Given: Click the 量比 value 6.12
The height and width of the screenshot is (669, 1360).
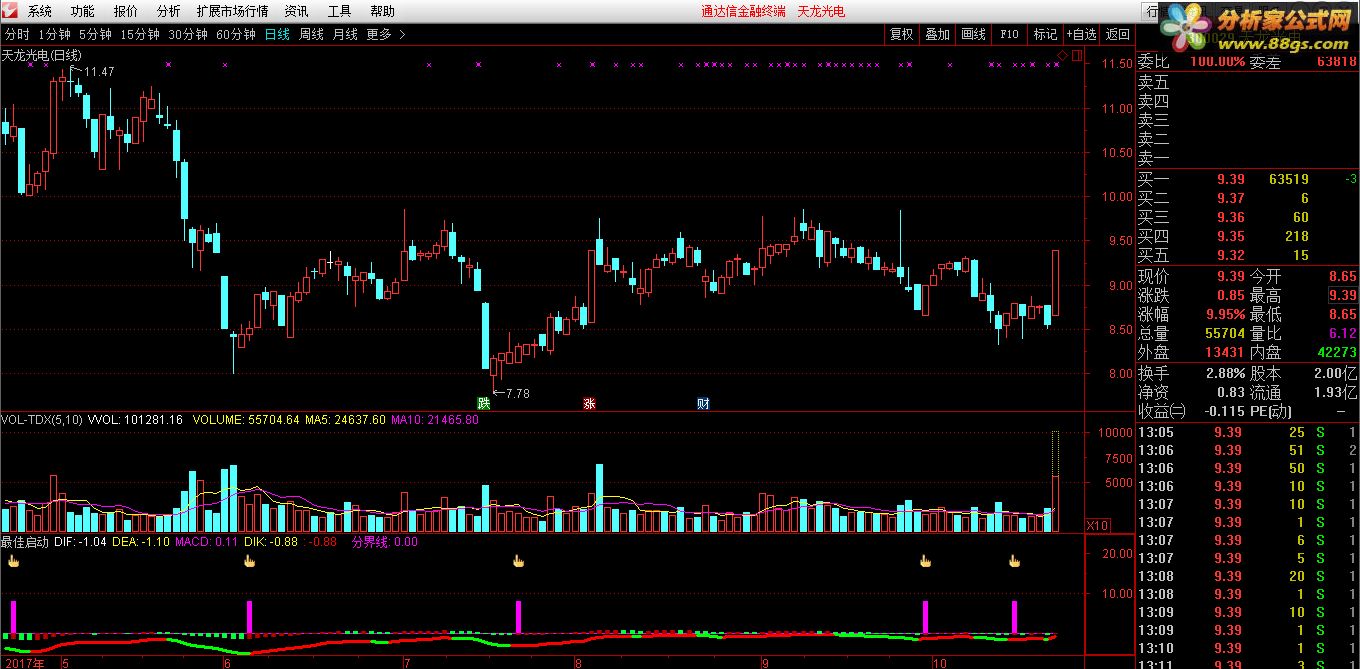Looking at the screenshot, I should [1342, 333].
